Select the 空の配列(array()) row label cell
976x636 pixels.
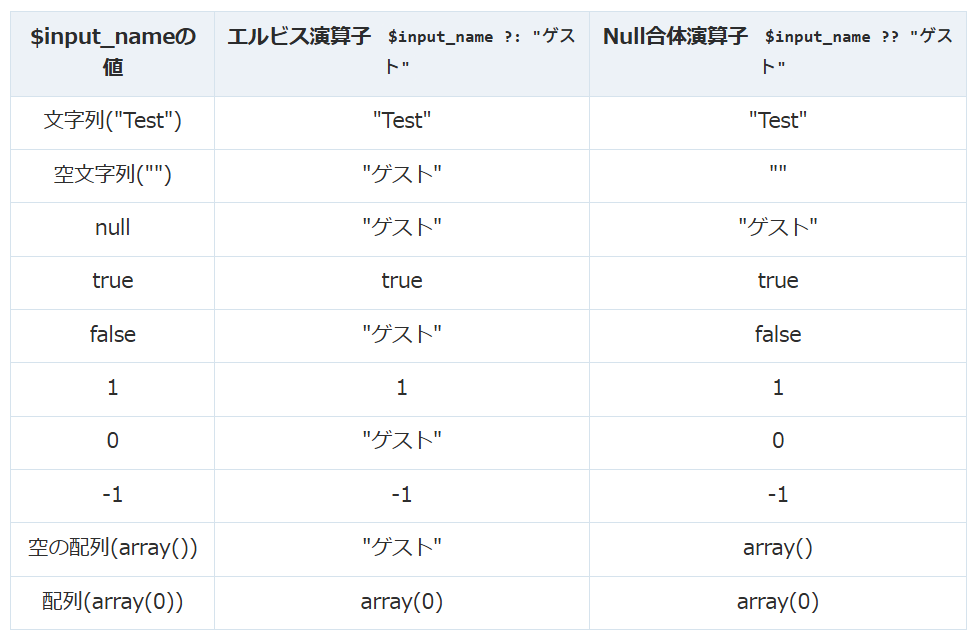112,548
